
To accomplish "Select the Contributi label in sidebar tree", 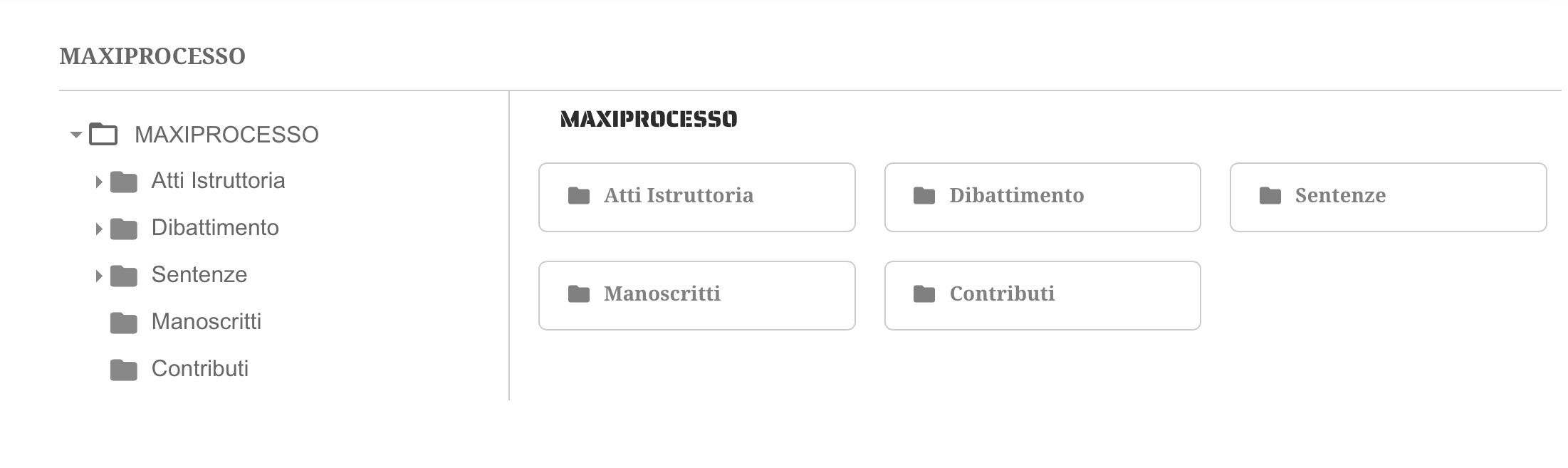I will pos(199,368).
